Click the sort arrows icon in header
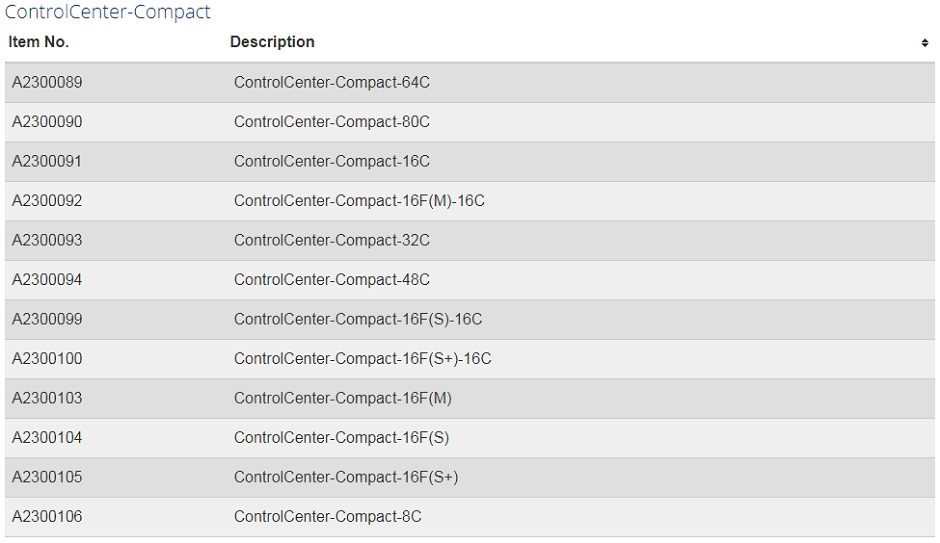This screenshot has width=940, height=543. pos(925,43)
